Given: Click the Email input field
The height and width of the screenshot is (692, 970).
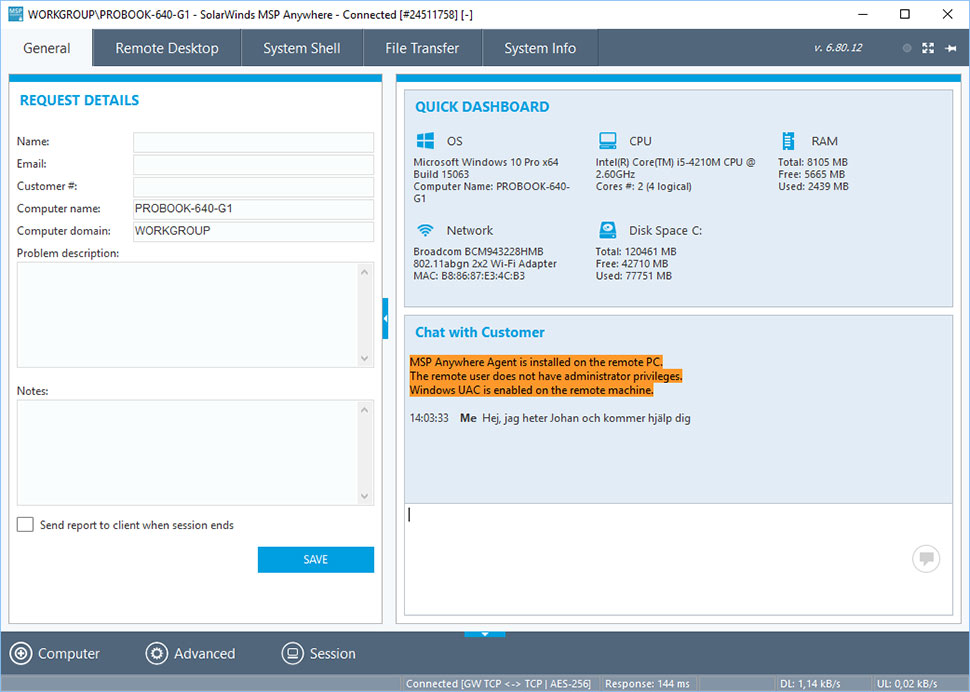Looking at the screenshot, I should [254, 164].
